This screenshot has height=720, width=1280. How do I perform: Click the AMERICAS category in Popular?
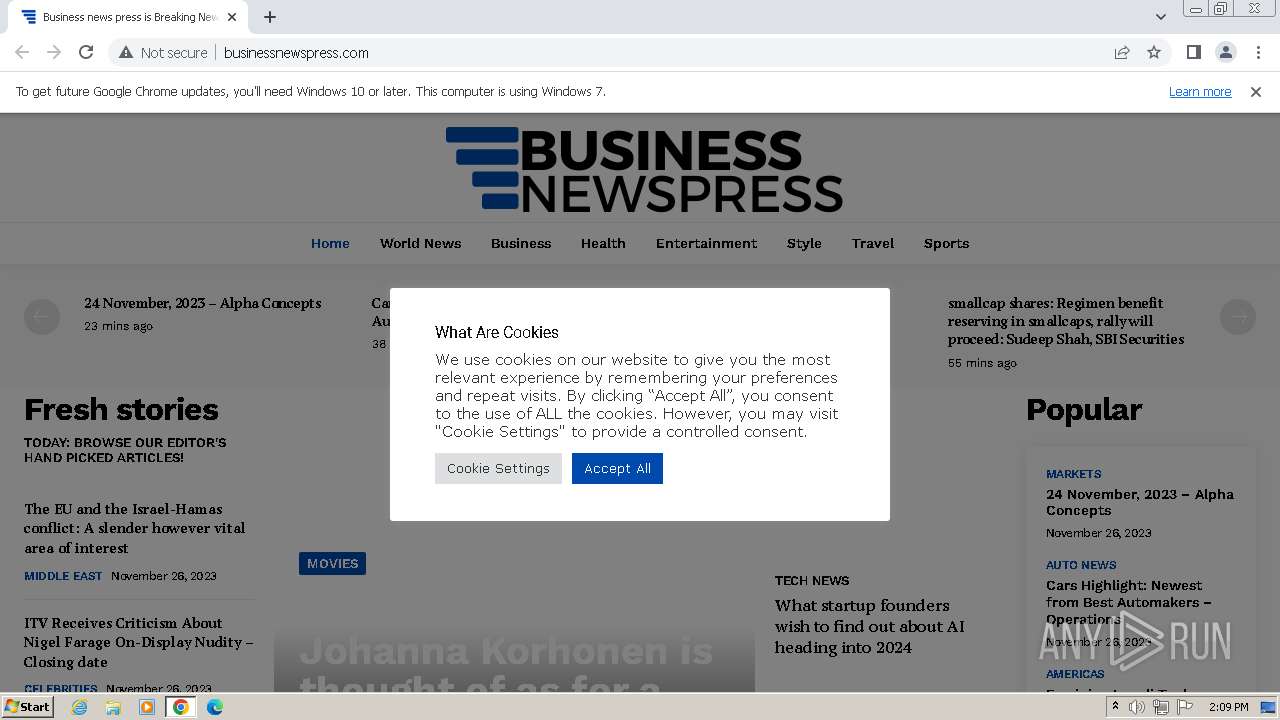click(1075, 674)
